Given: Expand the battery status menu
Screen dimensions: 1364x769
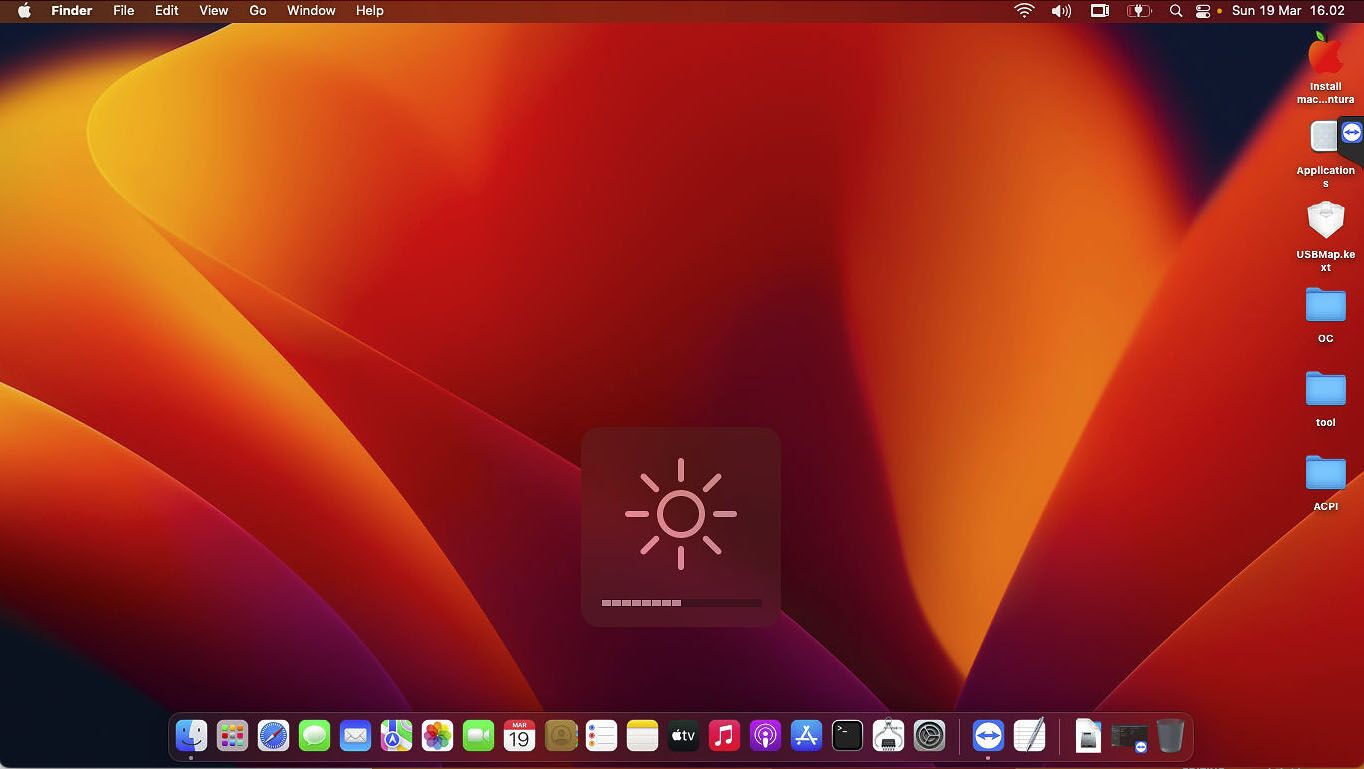Looking at the screenshot, I should point(1138,11).
